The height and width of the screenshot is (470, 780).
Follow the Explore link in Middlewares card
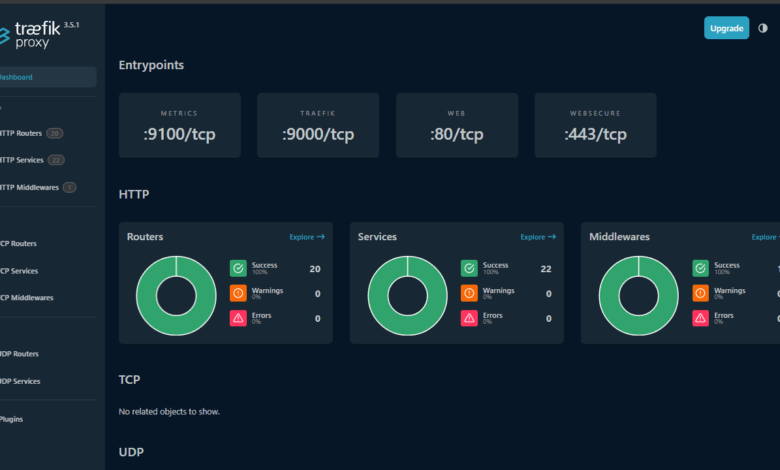(x=766, y=237)
